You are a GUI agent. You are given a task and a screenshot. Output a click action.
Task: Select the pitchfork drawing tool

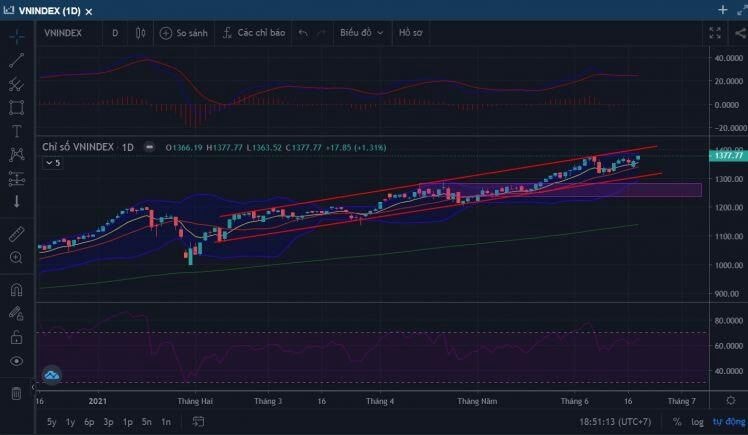[x=17, y=84]
